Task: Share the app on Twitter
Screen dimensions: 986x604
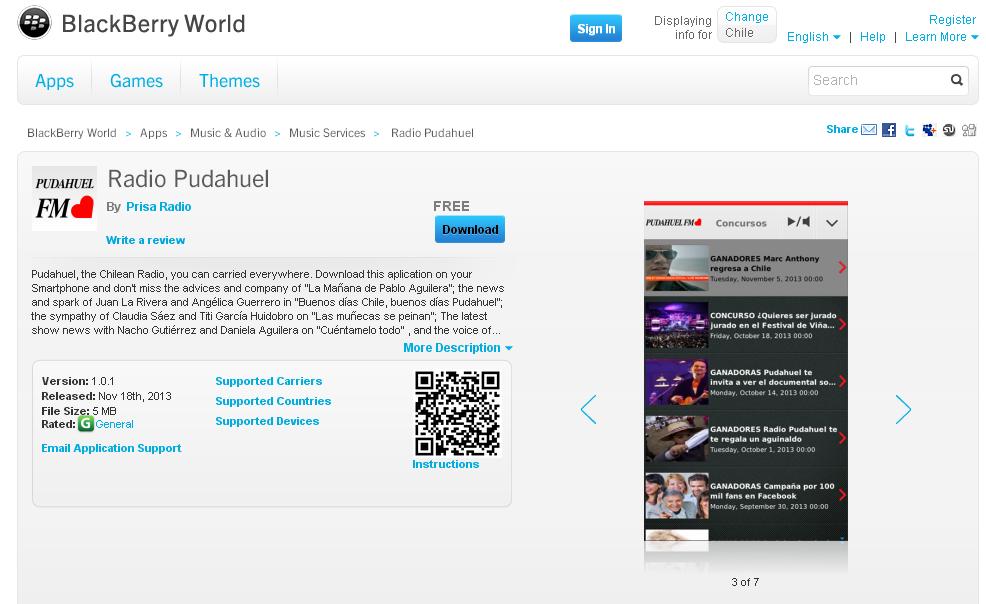Action: point(909,130)
